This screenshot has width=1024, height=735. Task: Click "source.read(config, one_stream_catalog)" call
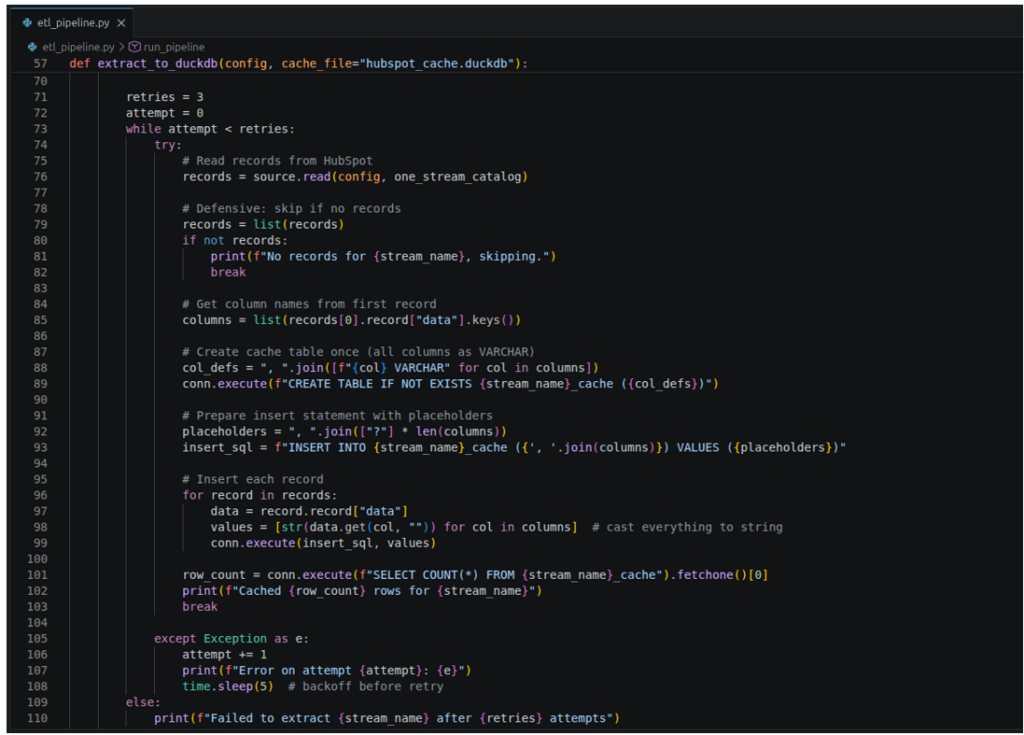(391, 176)
